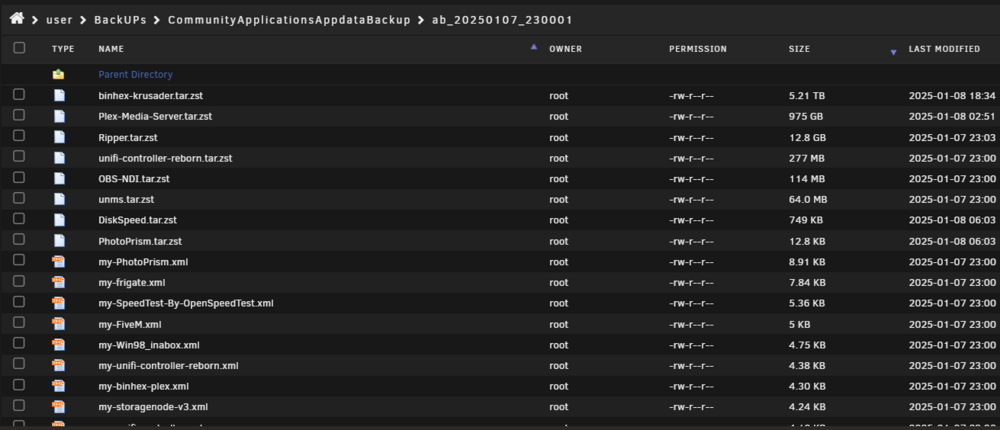Click file name my-Win98_inabox.xml

[149, 345]
